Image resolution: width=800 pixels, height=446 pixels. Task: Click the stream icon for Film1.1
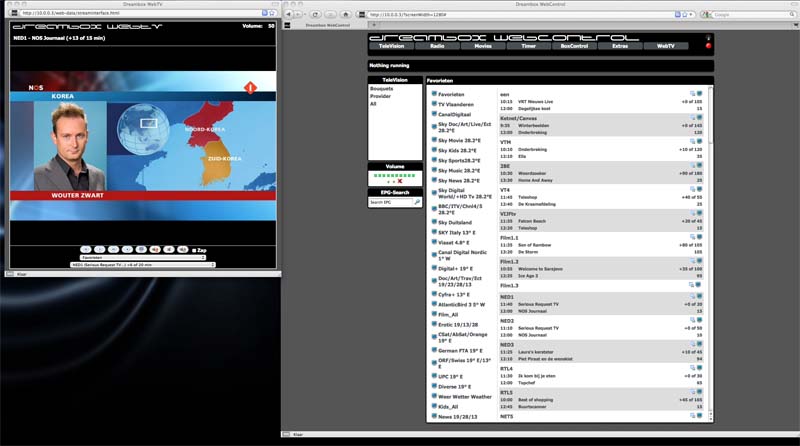[699, 237]
